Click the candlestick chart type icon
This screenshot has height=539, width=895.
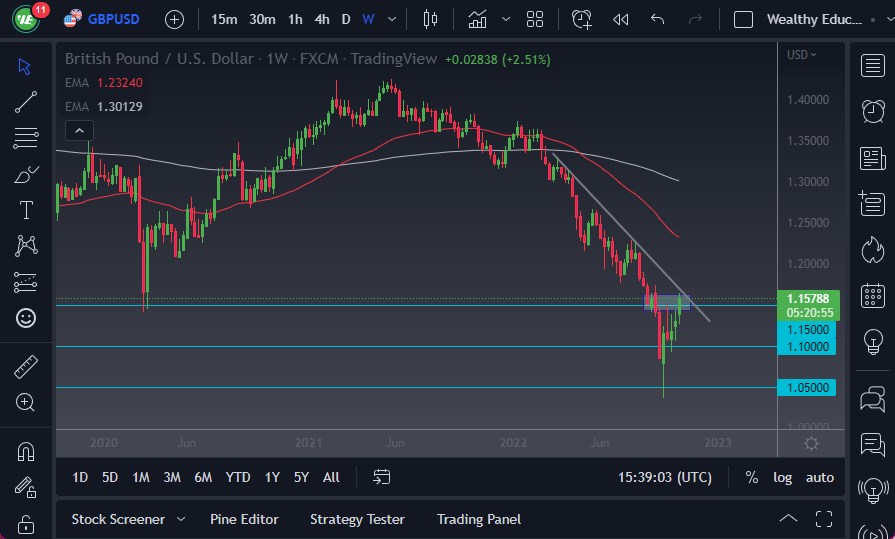pyautogui.click(x=431, y=19)
